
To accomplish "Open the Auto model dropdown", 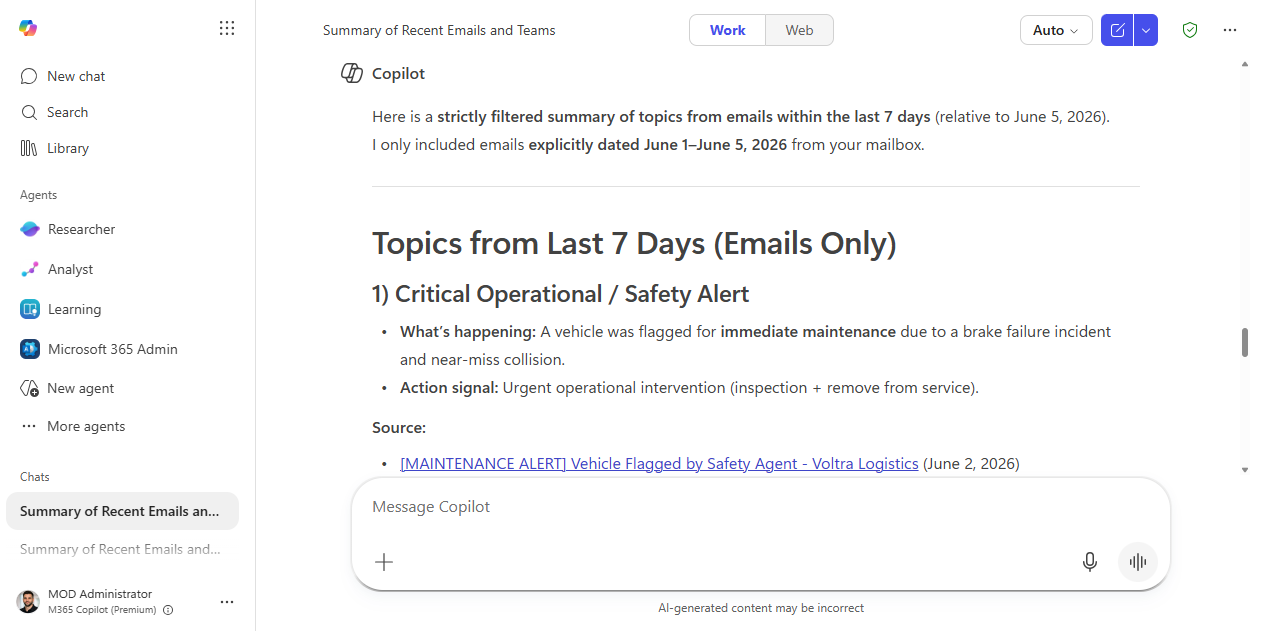I will click(x=1056, y=30).
